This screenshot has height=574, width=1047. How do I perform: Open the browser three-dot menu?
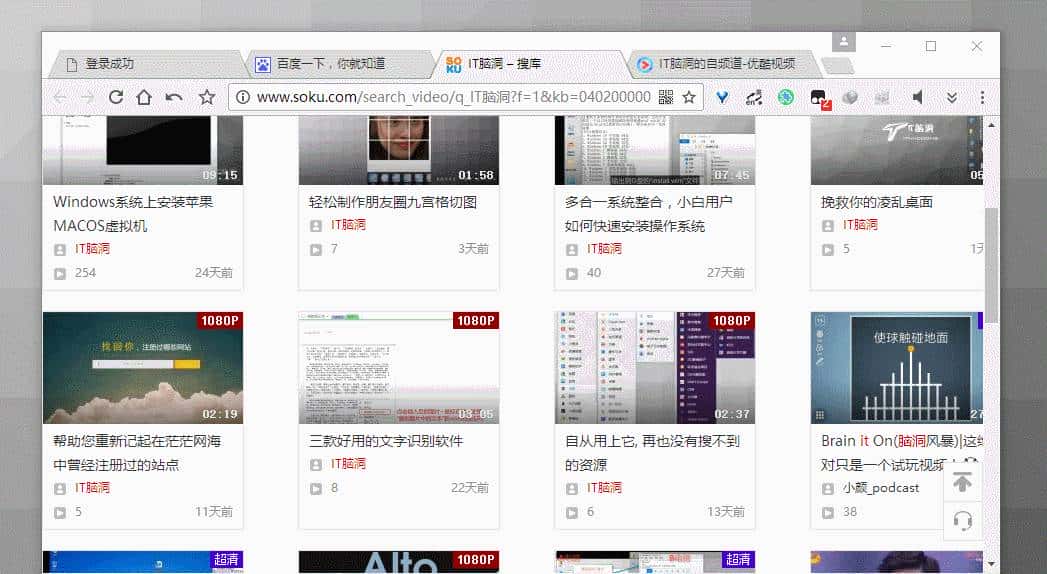point(982,97)
